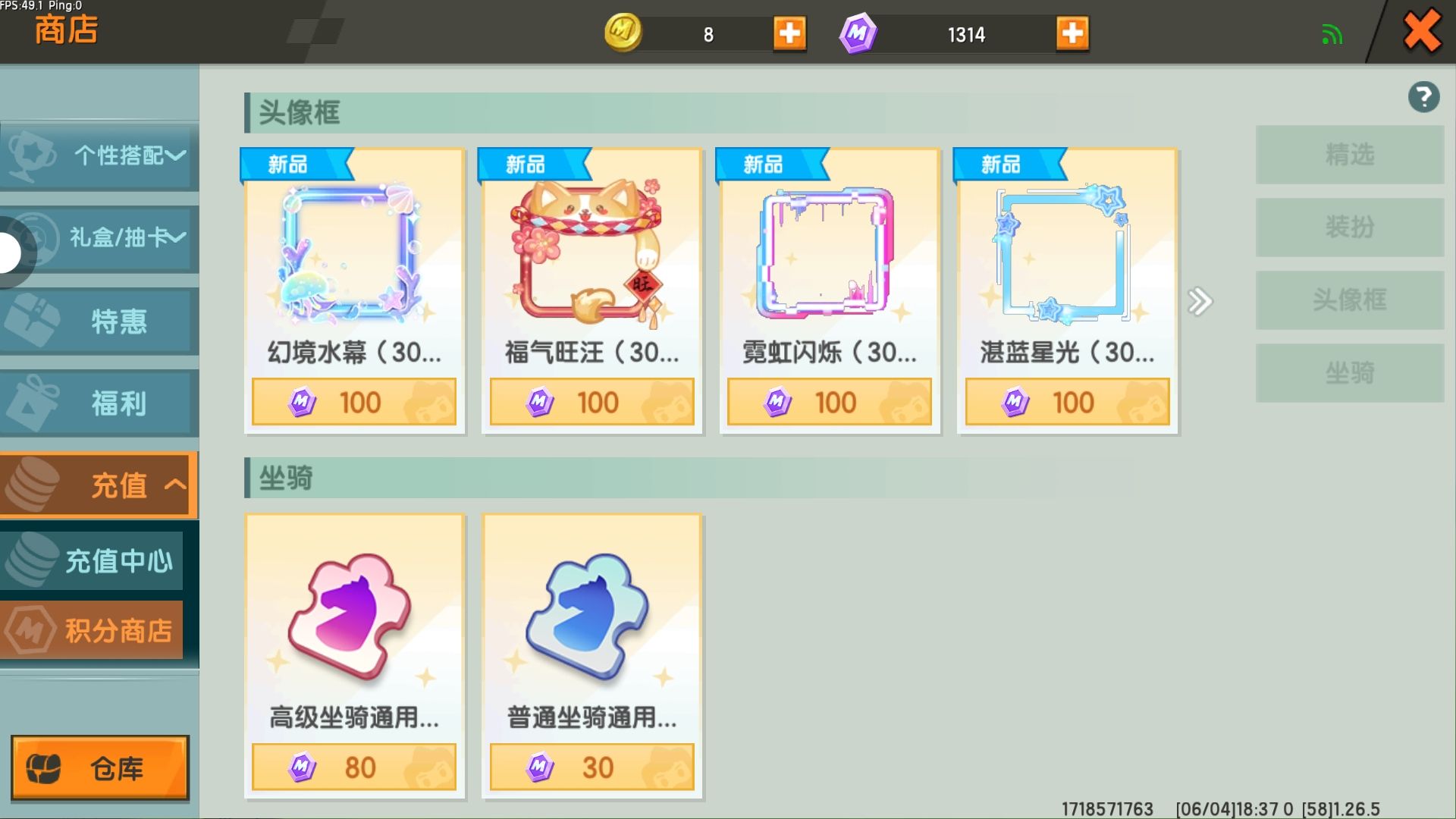
Task: Select the 高级坐骑通用 mount fragment card
Action: pyautogui.click(x=354, y=657)
